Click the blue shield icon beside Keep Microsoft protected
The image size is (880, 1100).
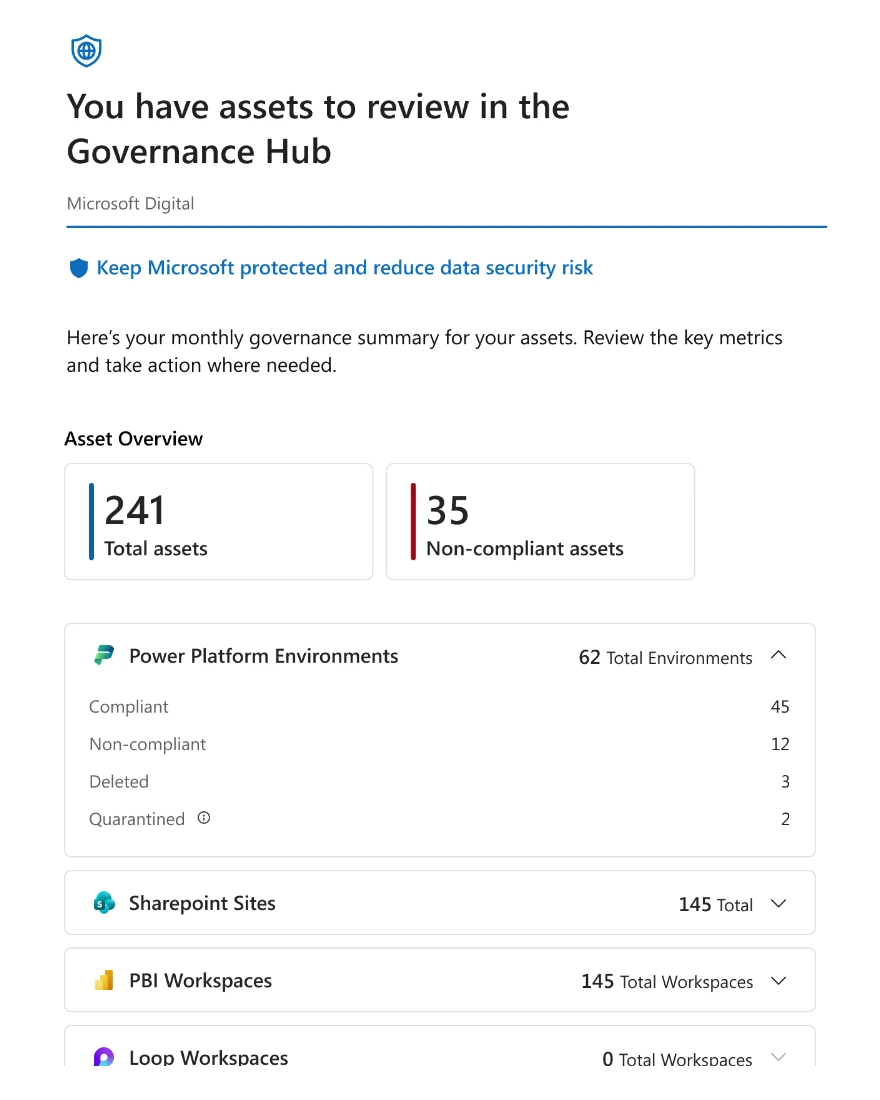[x=79, y=268]
